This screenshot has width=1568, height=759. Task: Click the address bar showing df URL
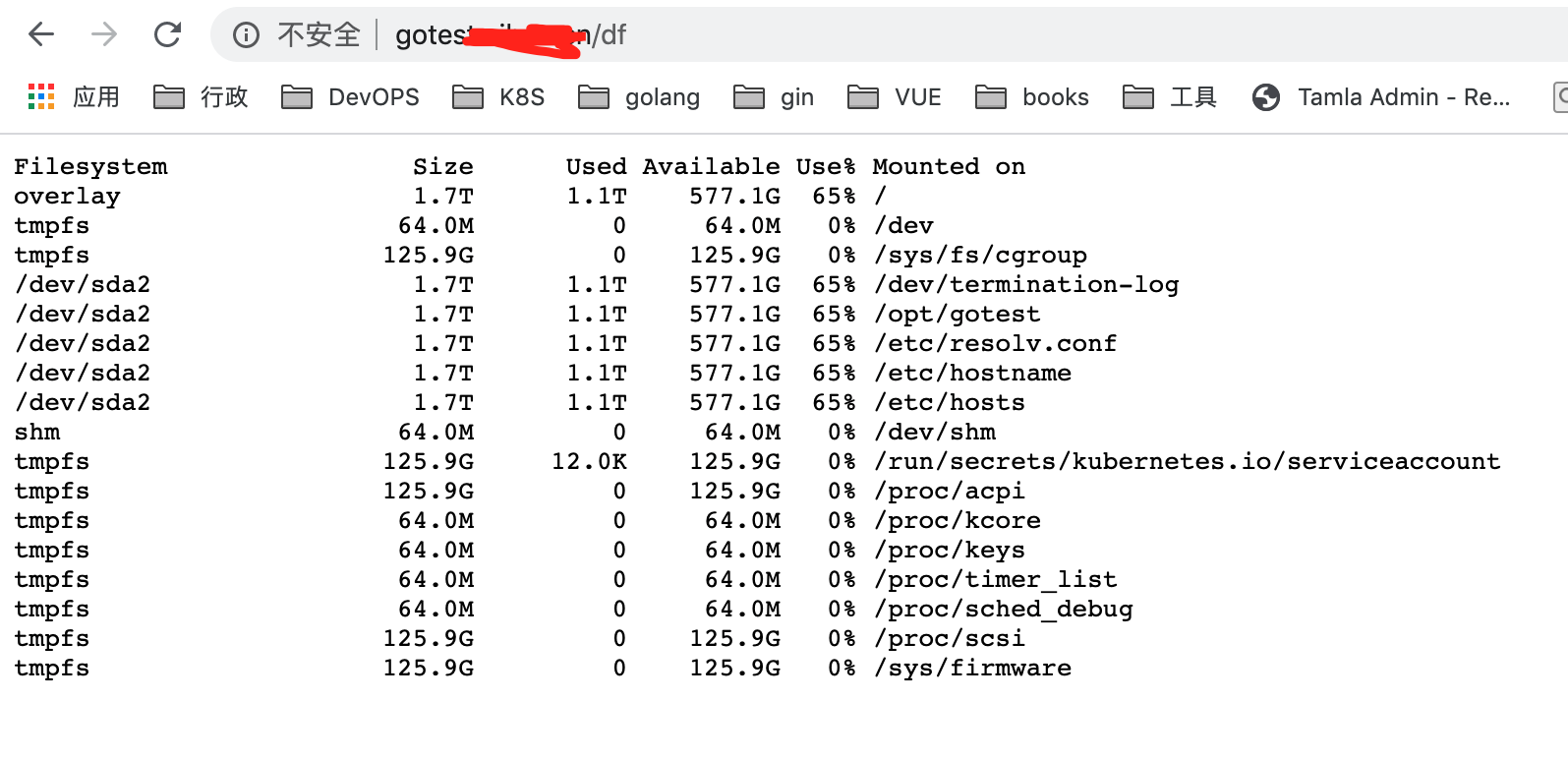[511, 33]
